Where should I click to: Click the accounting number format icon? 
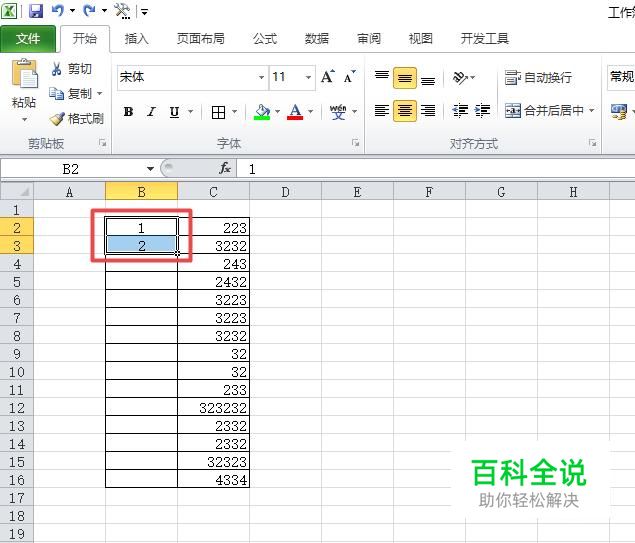point(619,111)
